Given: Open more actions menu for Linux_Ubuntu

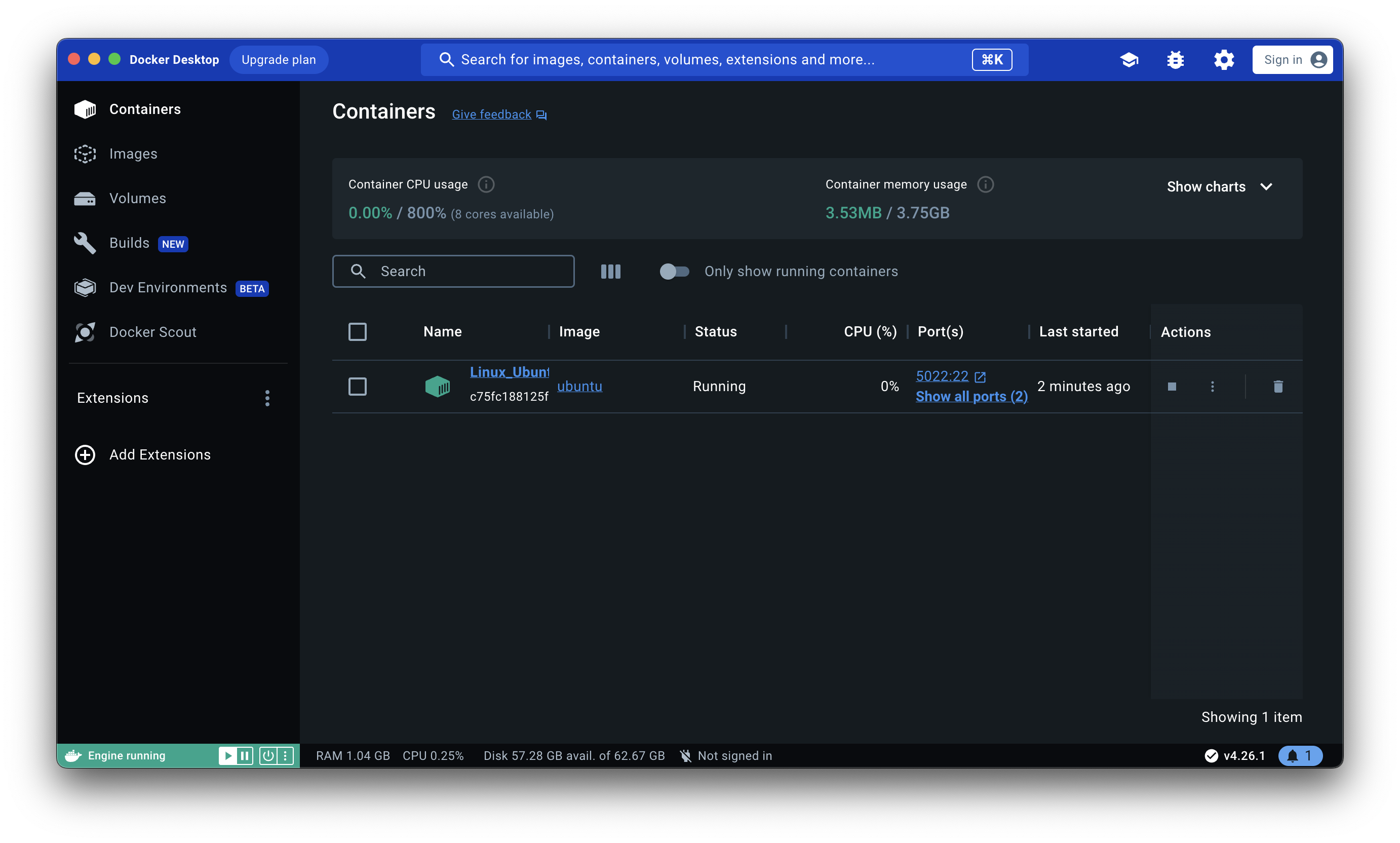Looking at the screenshot, I should [x=1212, y=386].
